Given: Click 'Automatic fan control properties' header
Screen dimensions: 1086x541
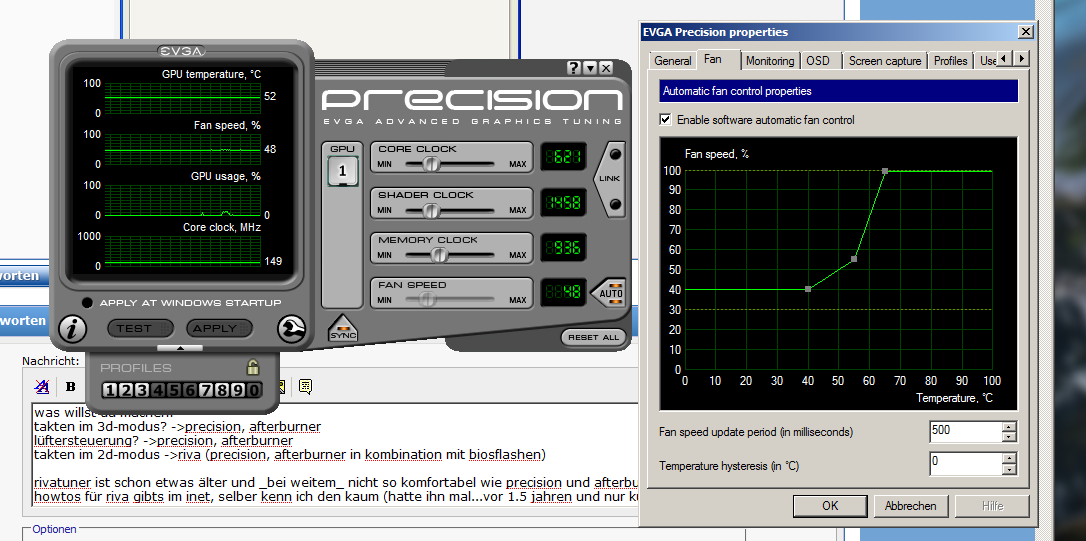Looking at the screenshot, I should click(x=839, y=91).
